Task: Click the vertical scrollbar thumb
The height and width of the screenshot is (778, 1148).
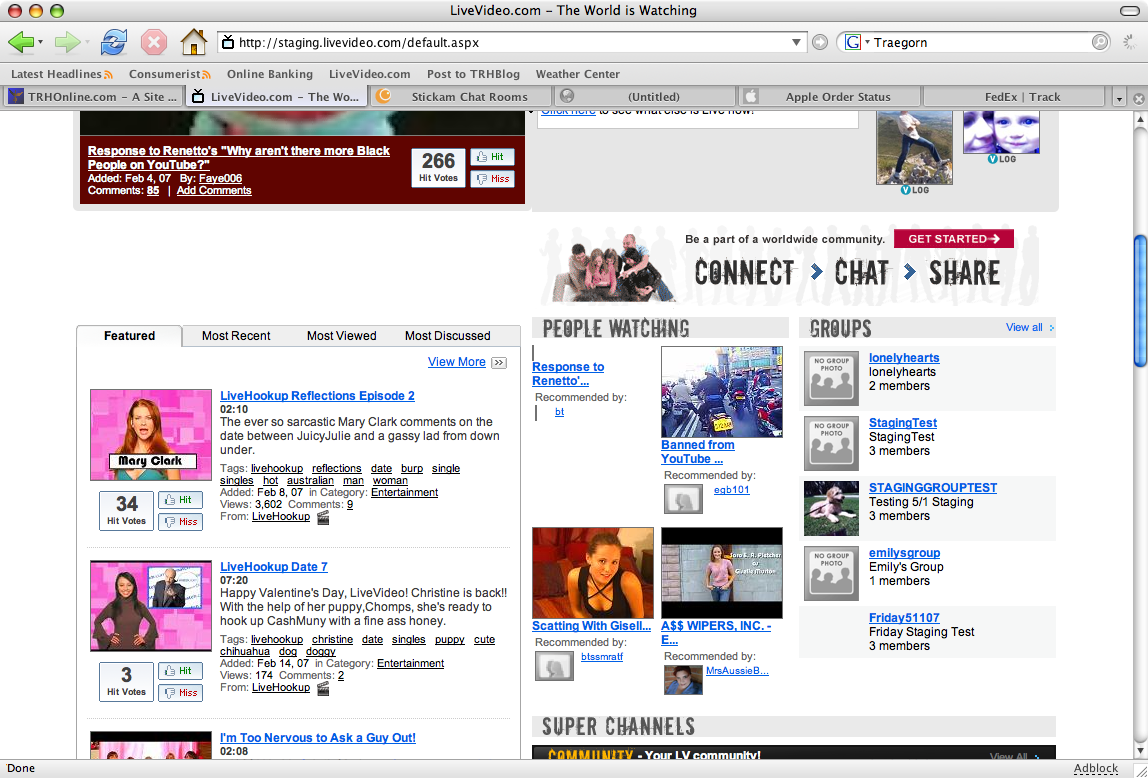Action: [1140, 299]
